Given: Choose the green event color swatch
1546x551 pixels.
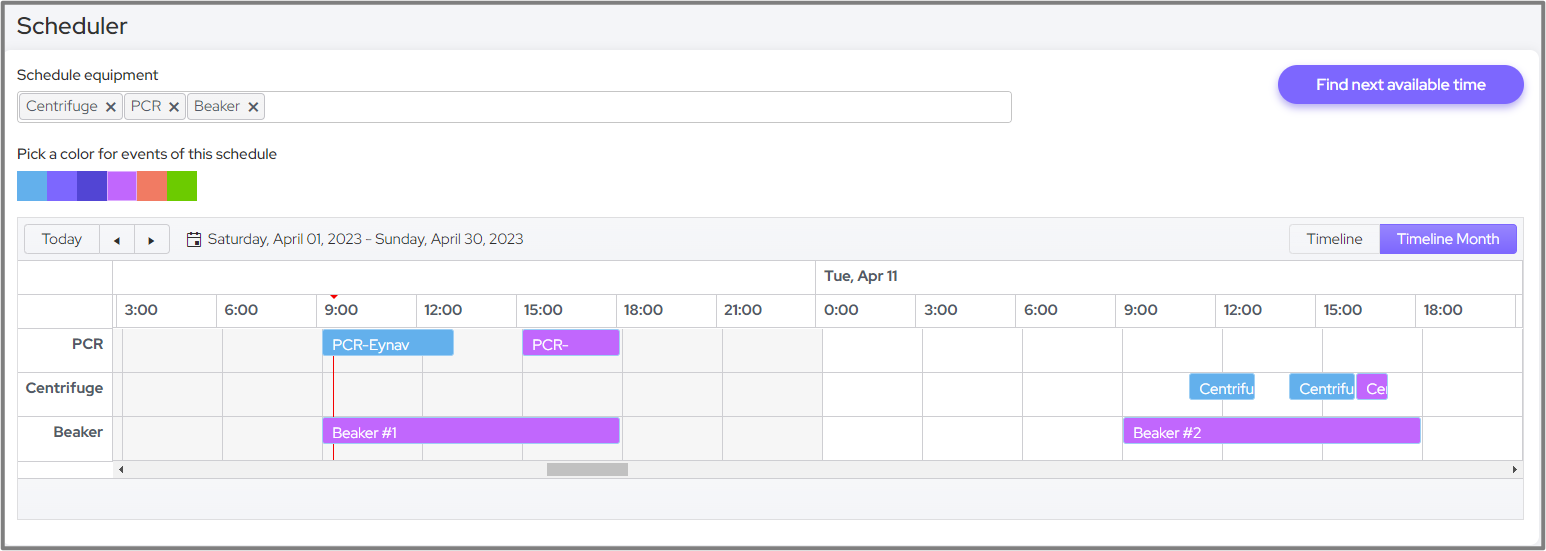Looking at the screenshot, I should point(182,186).
